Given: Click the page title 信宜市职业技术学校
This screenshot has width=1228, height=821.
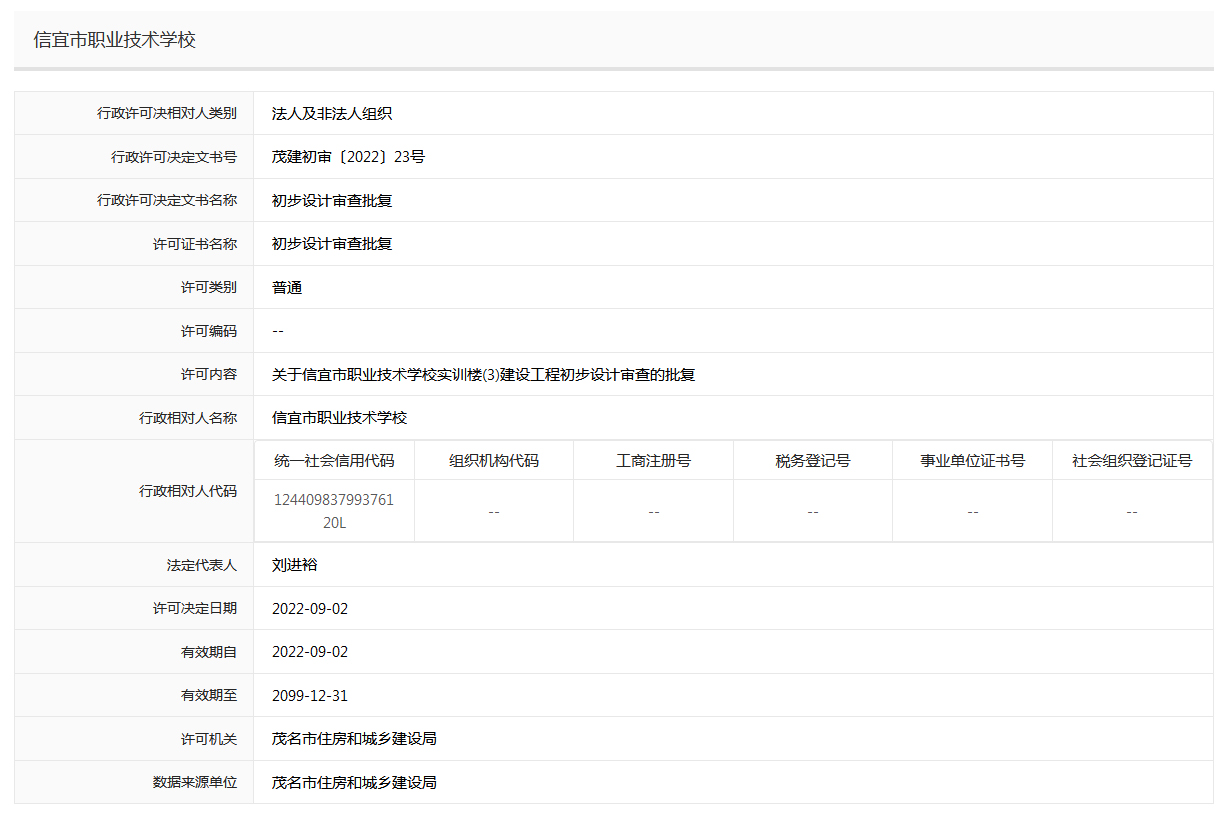Looking at the screenshot, I should pos(115,40).
